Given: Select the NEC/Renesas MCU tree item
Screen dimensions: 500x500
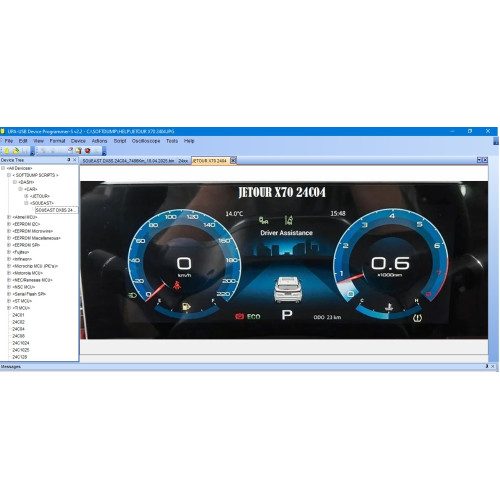Looking at the screenshot, I should [32, 280].
